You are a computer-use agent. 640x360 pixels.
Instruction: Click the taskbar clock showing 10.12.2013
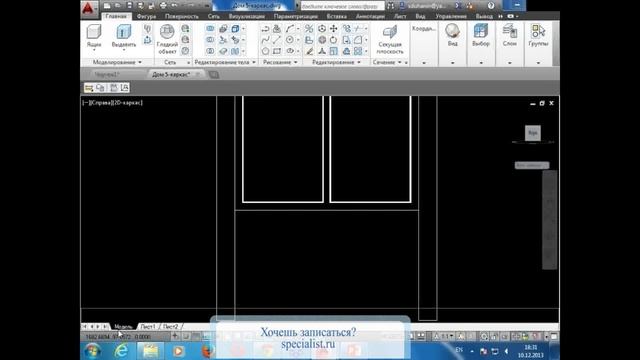[531, 351]
